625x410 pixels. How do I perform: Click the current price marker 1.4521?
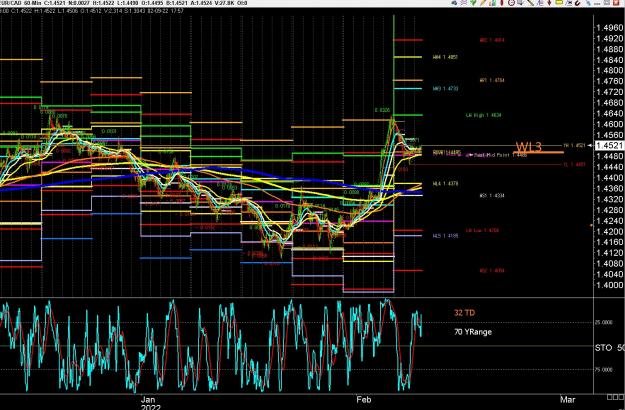609,145
